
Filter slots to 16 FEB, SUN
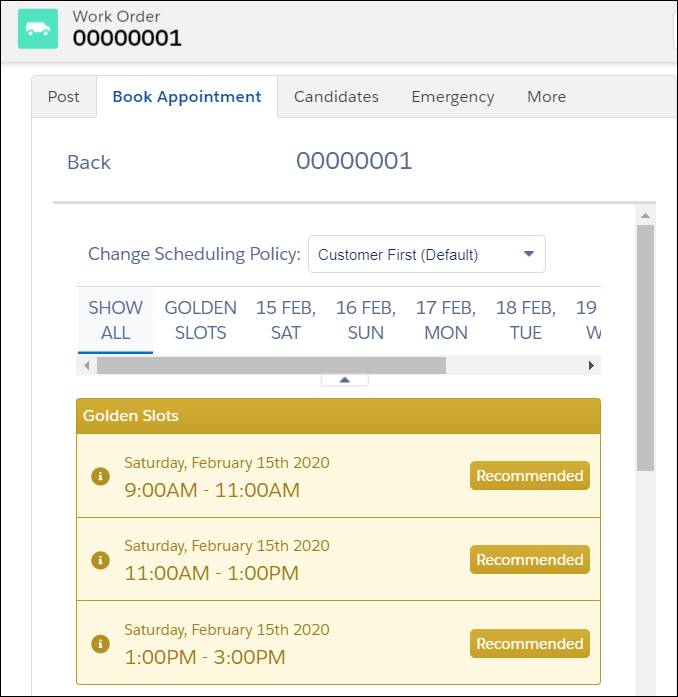(x=365, y=320)
